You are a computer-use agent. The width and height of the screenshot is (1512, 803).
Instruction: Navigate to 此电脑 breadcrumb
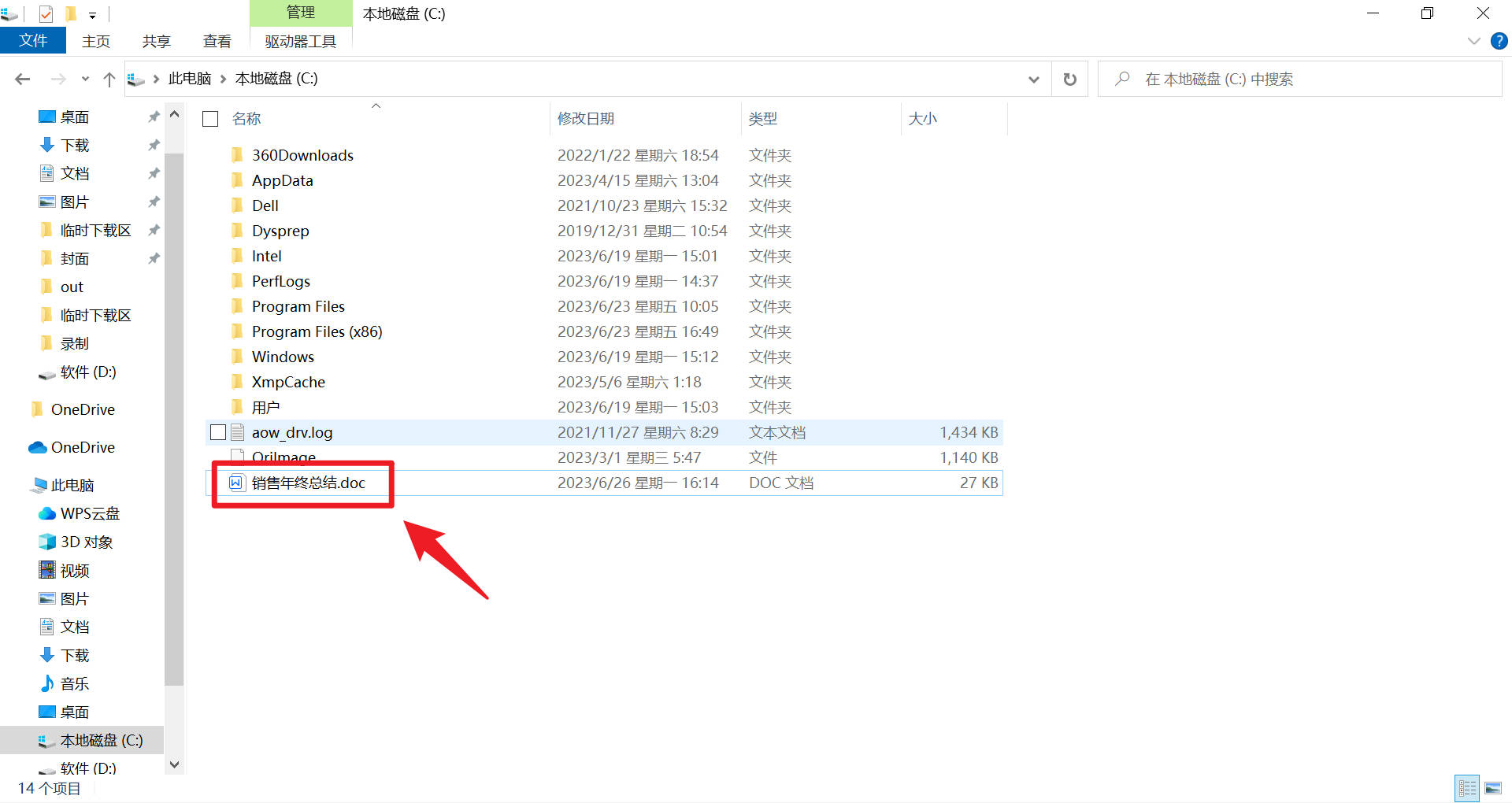coord(190,79)
